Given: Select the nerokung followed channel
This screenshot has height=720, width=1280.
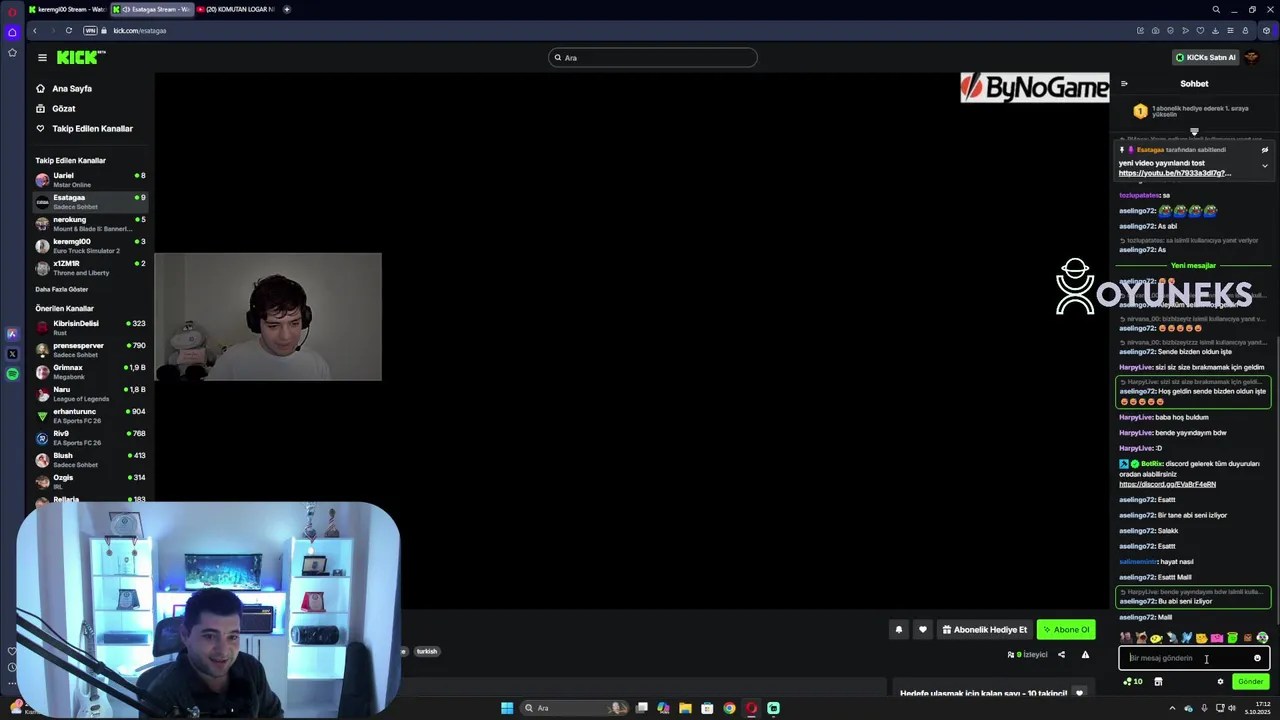Looking at the screenshot, I should tap(90, 224).
